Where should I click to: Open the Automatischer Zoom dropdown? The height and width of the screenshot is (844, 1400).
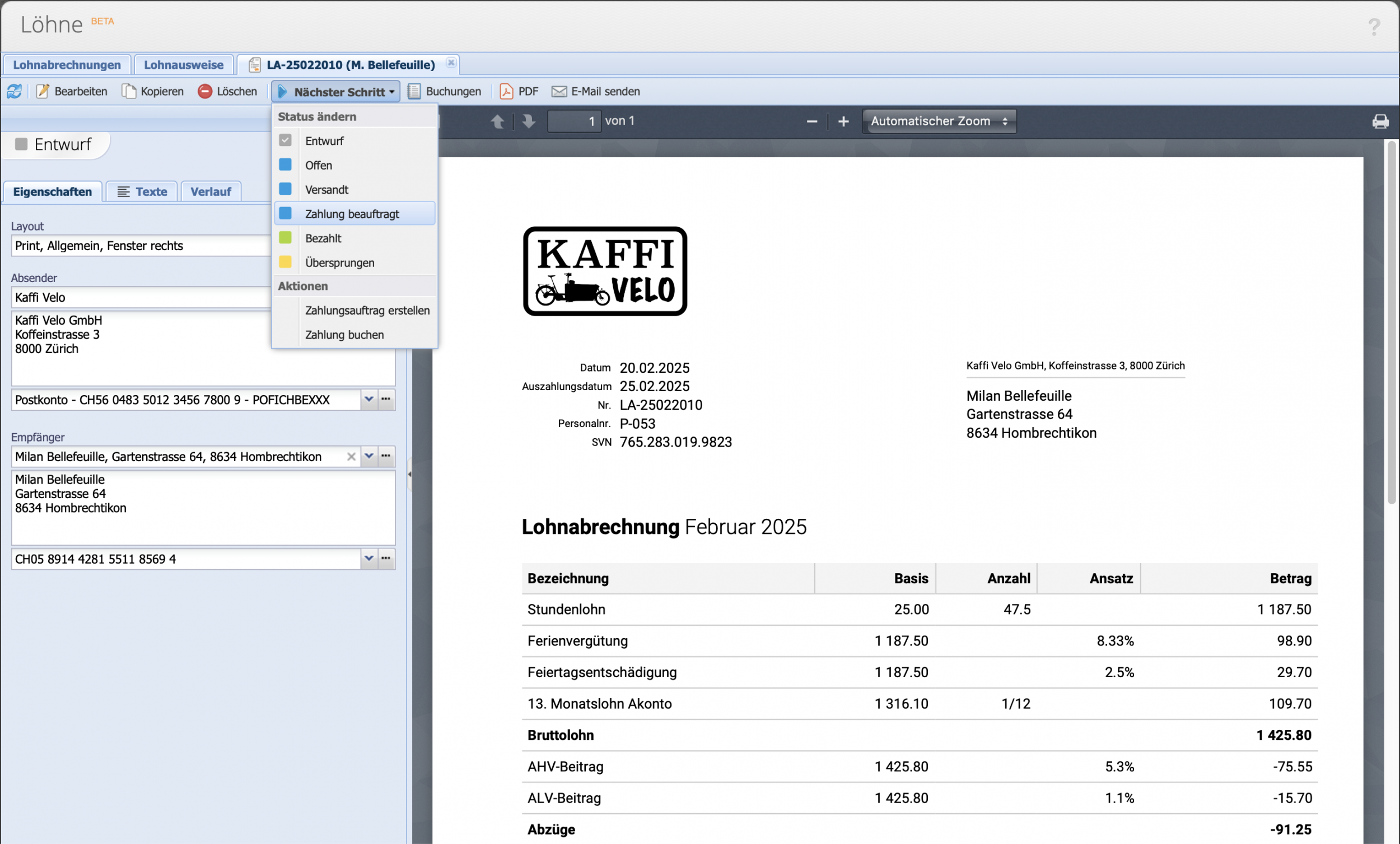click(939, 121)
